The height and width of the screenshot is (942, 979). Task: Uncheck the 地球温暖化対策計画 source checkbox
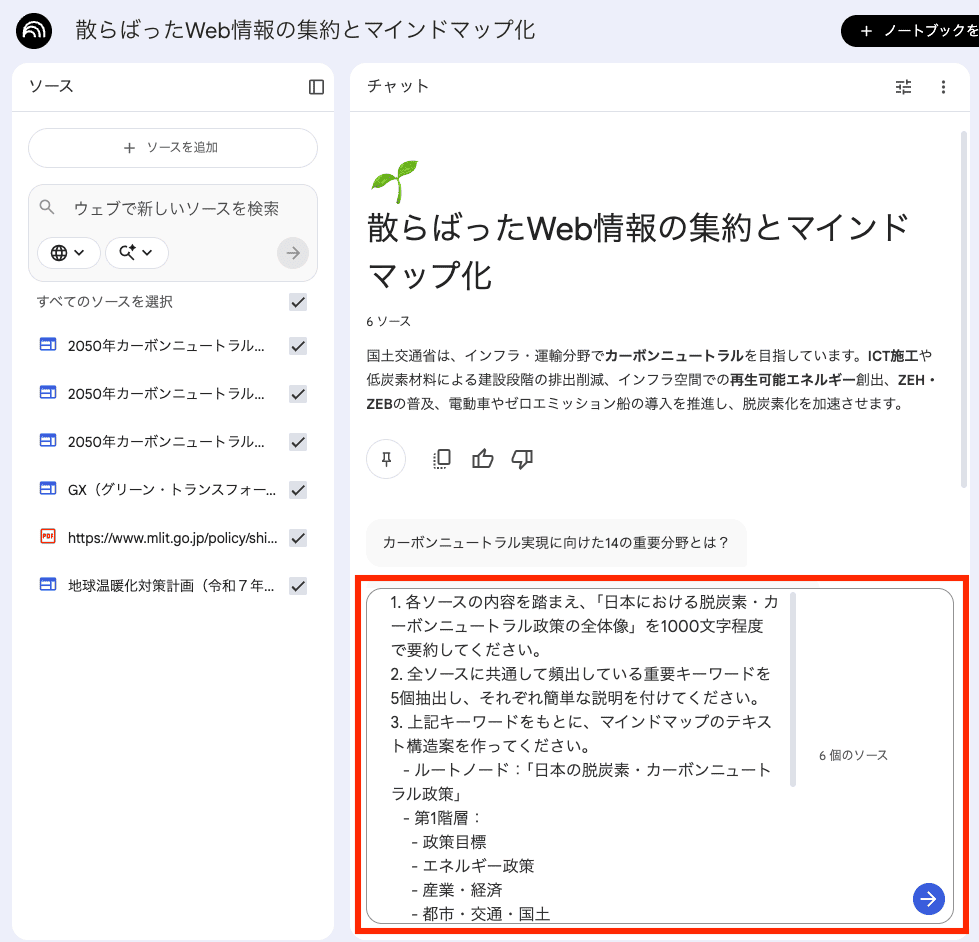[297, 586]
